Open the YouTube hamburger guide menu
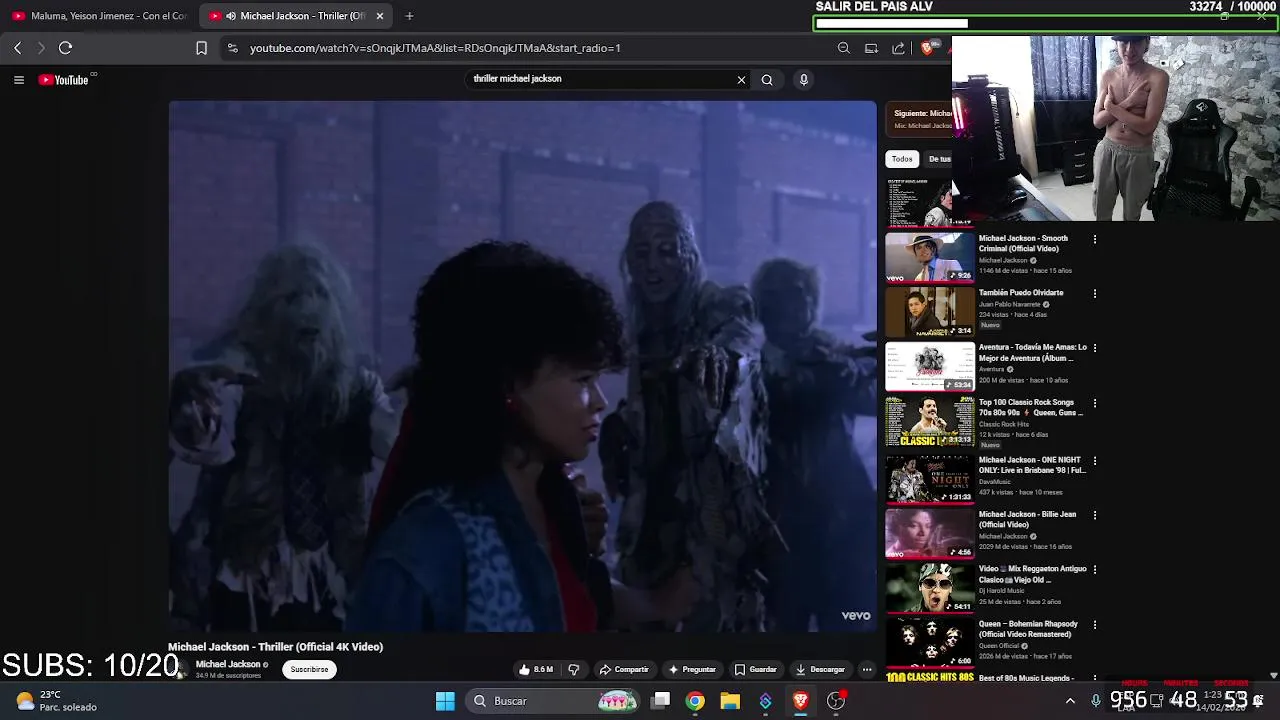 [18, 80]
